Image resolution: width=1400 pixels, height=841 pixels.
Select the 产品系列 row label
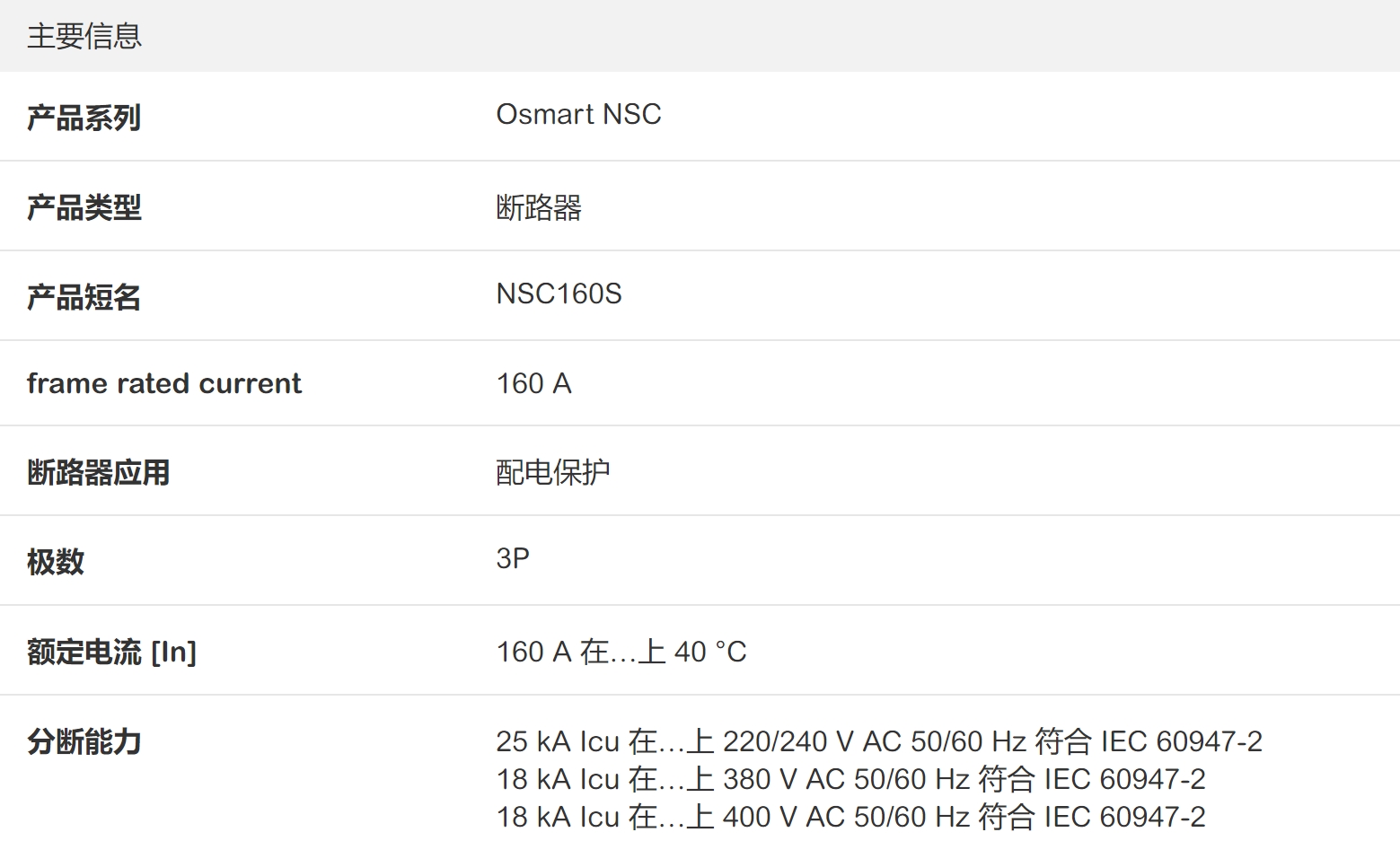[x=84, y=118]
